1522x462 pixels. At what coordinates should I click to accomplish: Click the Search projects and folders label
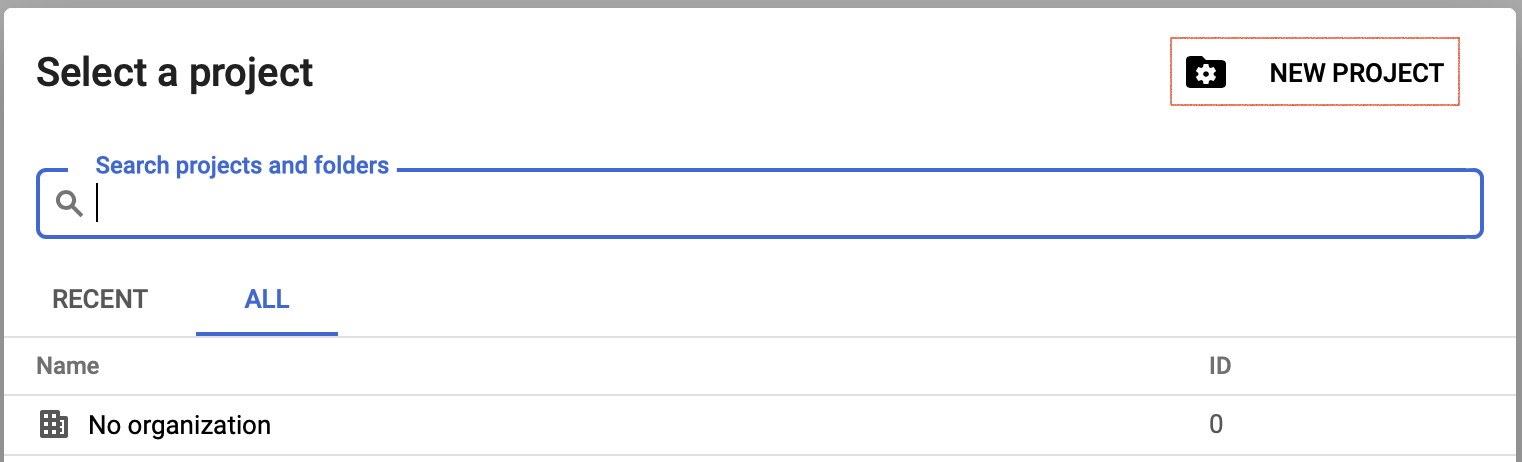242,165
